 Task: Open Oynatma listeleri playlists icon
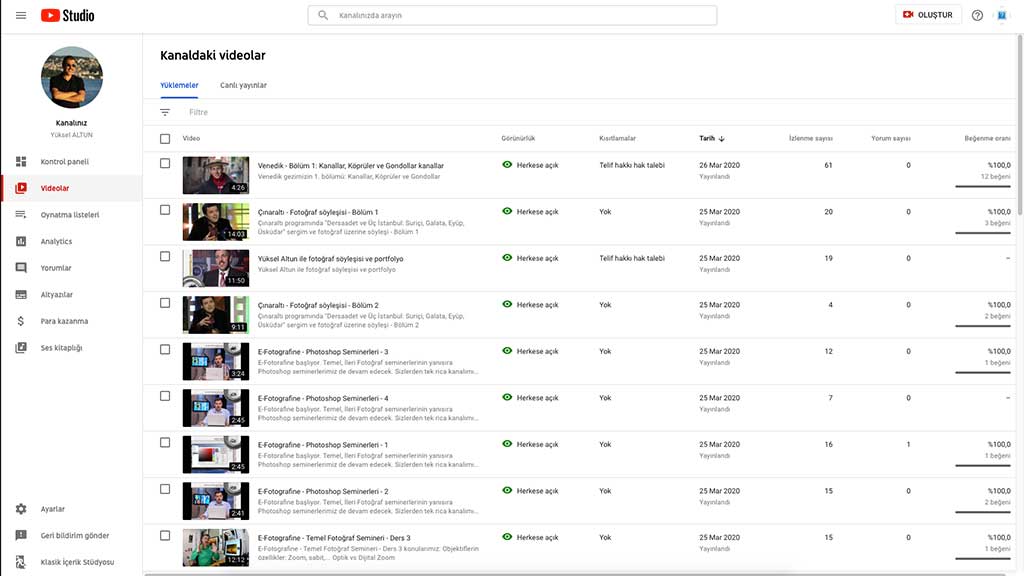tap(21, 214)
